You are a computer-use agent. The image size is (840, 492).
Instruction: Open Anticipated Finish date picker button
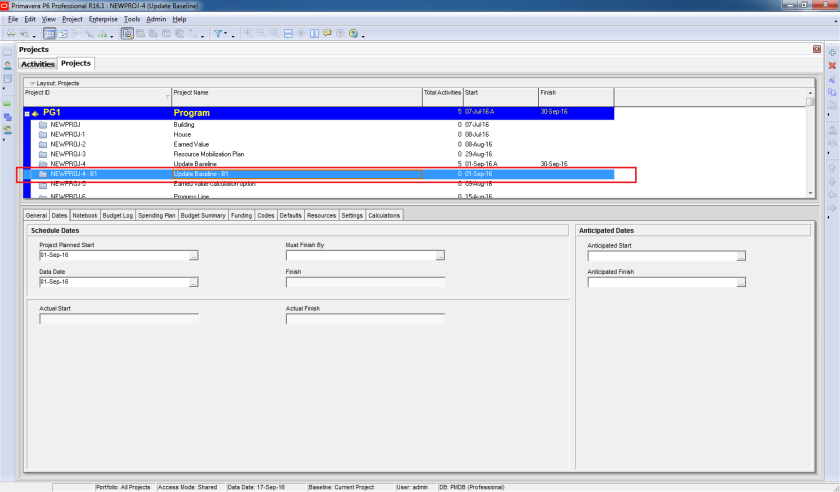pyautogui.click(x=741, y=282)
